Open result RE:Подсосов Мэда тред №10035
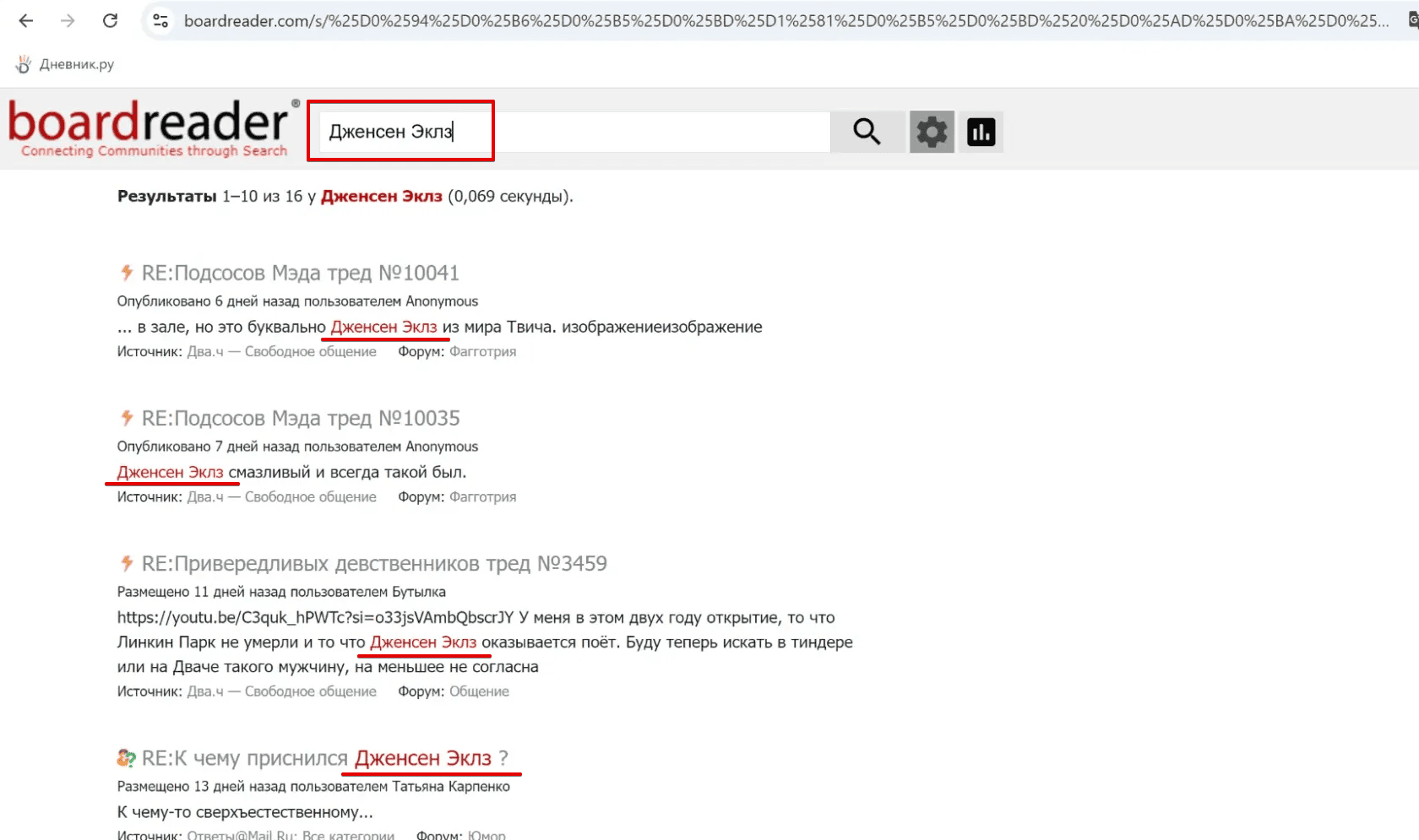This screenshot has height=840, width=1419. [x=301, y=418]
